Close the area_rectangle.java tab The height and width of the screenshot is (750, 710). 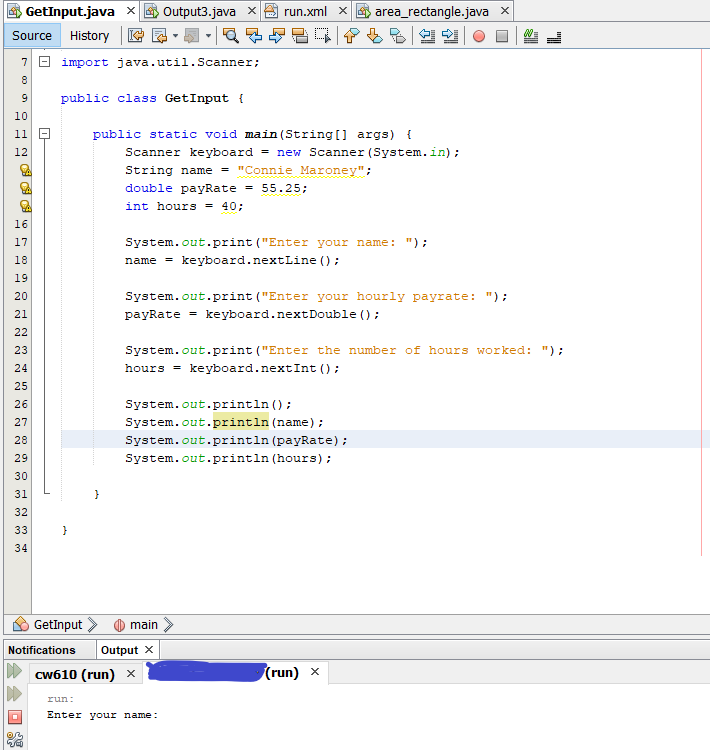(505, 11)
